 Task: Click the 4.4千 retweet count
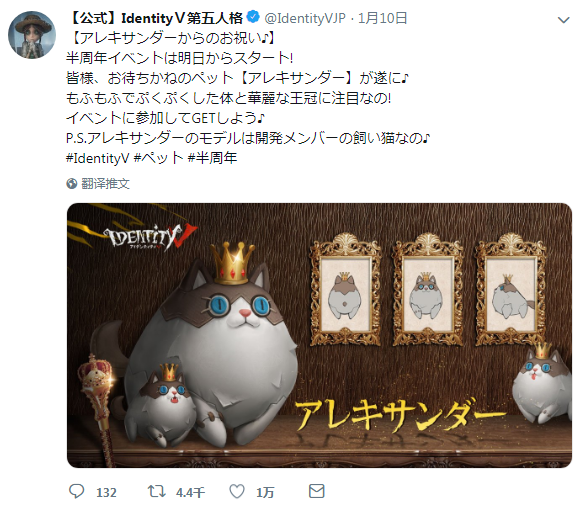(x=190, y=492)
